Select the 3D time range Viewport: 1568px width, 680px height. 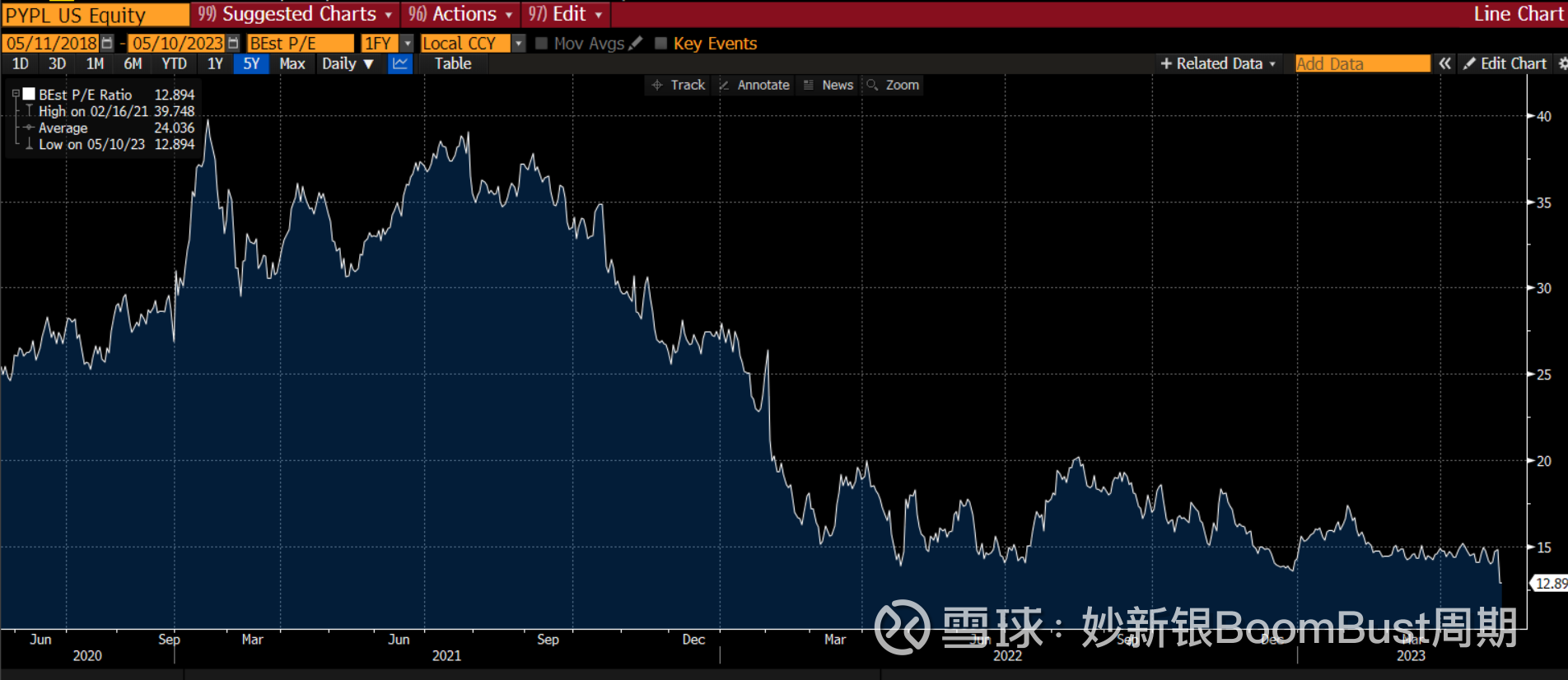tap(57, 63)
